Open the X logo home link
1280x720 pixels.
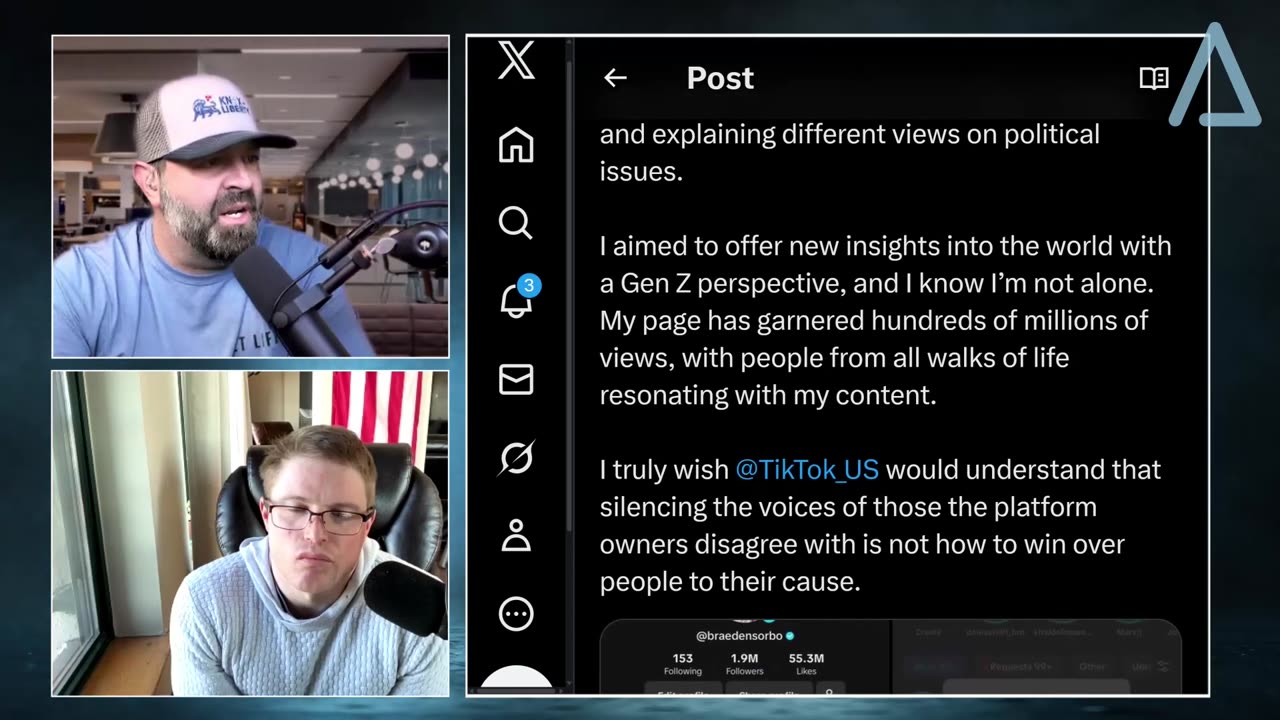(516, 61)
